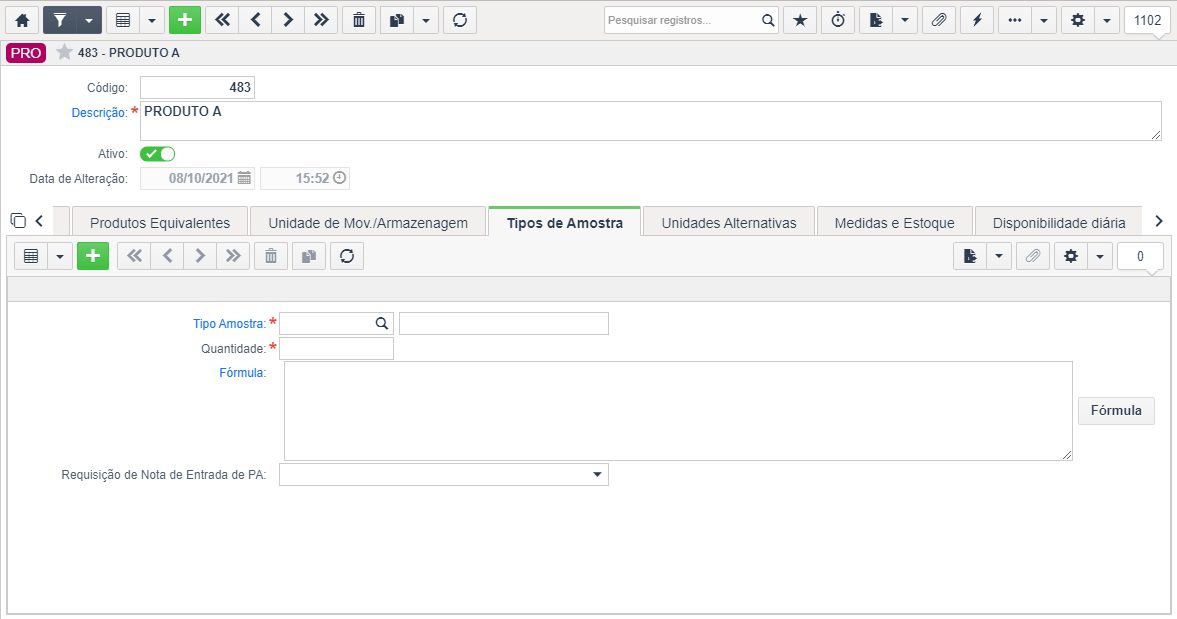
Task: Mark 483 - PRODUTO A as favorite
Action: click(65, 52)
